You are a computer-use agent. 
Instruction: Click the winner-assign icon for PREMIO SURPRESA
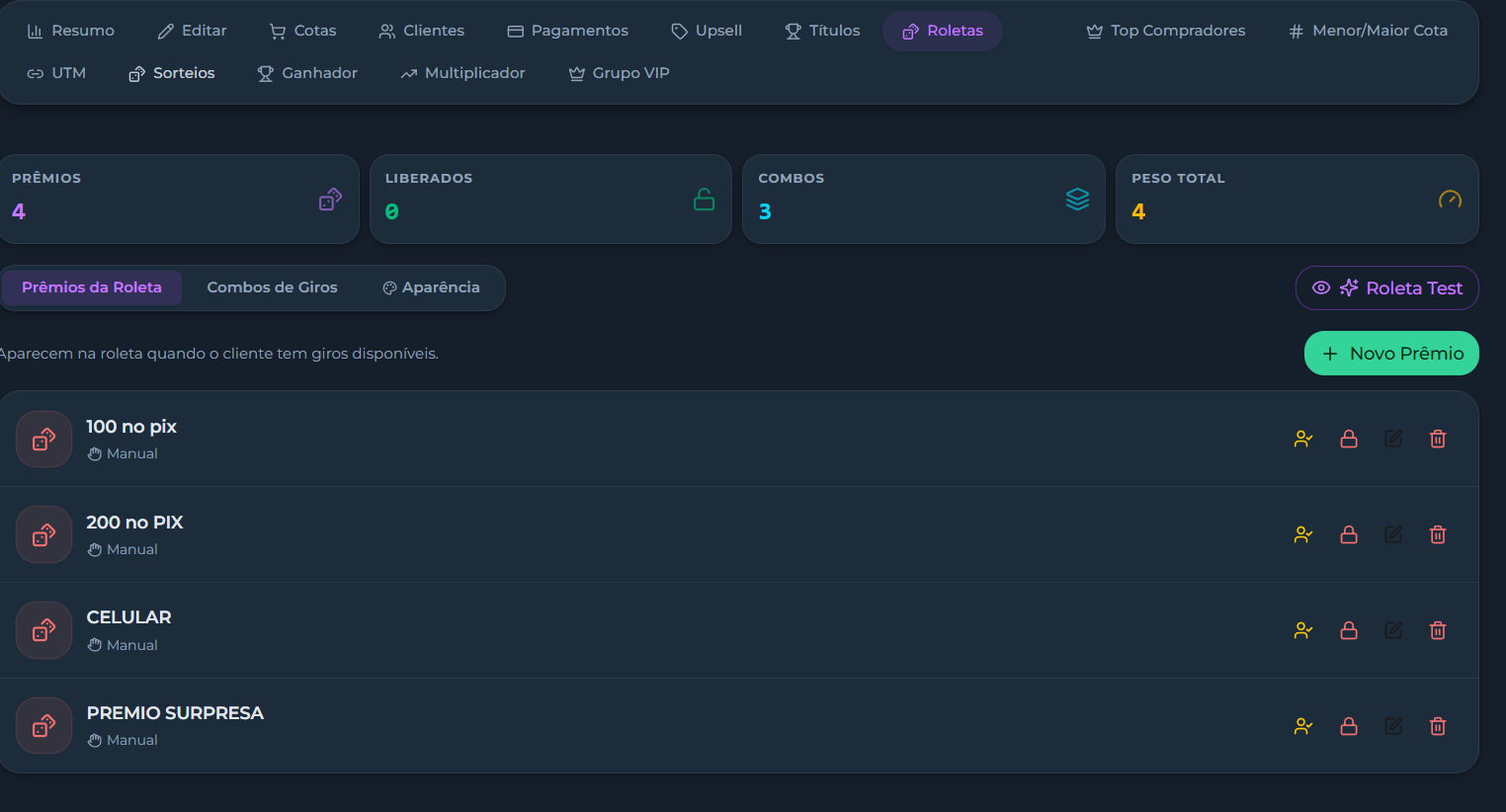pyautogui.click(x=1303, y=726)
